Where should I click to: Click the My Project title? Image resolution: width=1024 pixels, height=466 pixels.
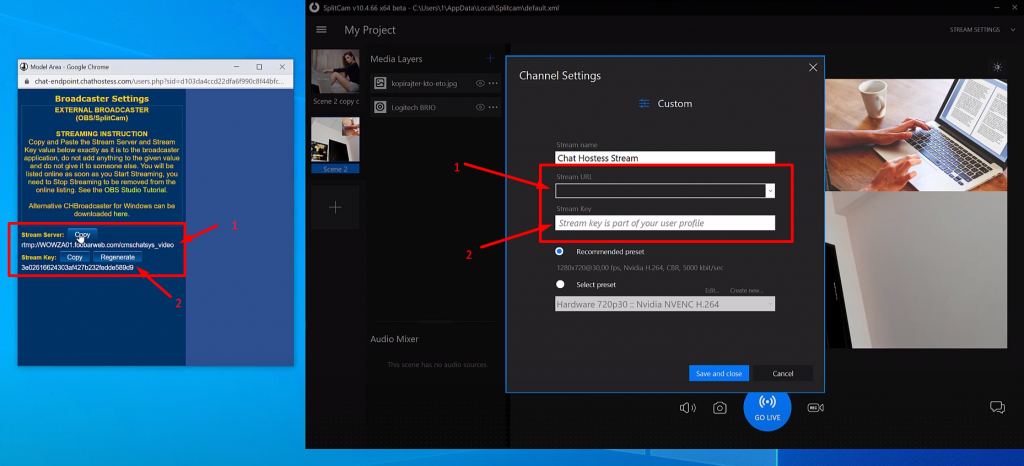point(370,30)
